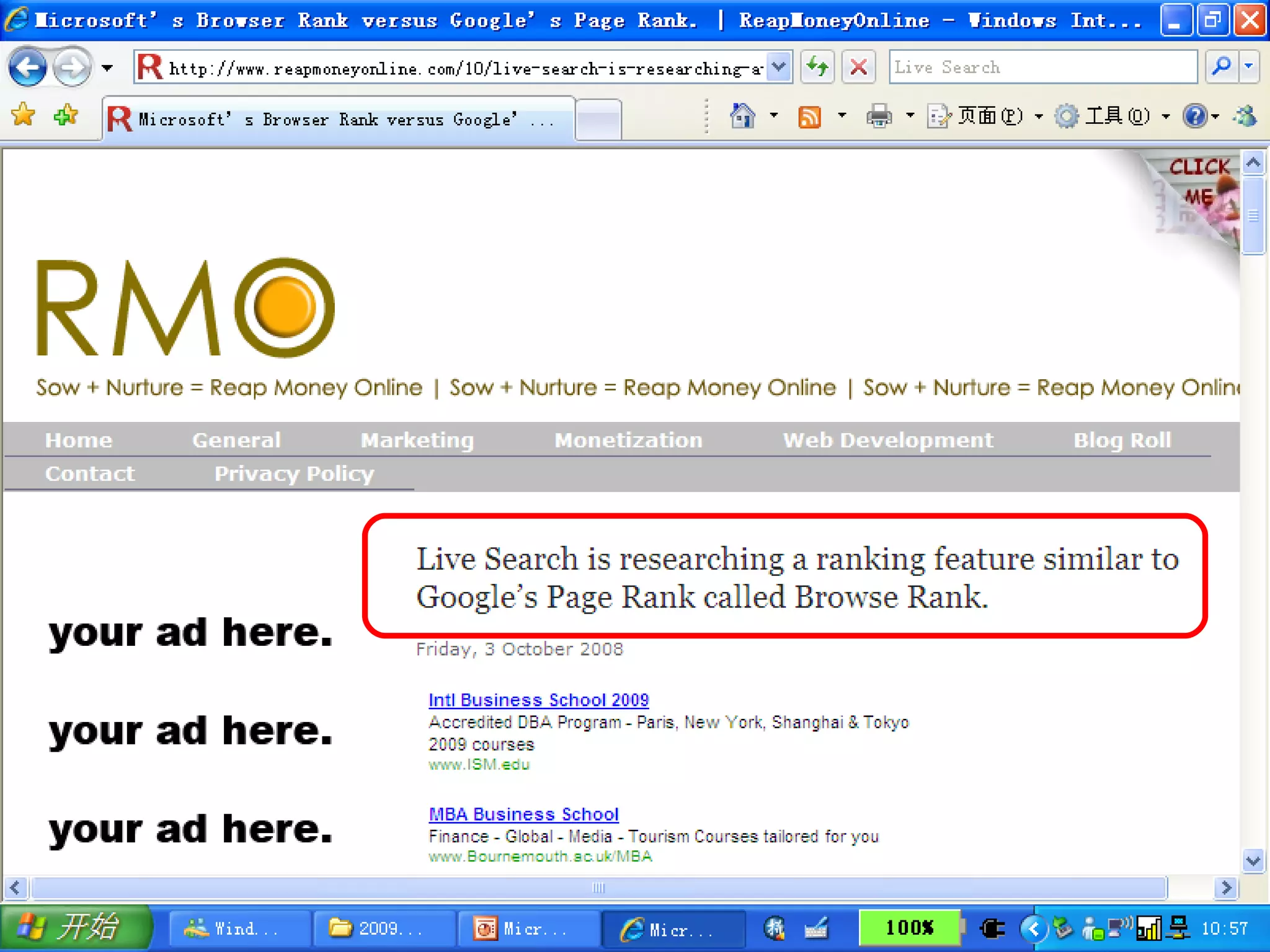Viewport: 1270px width, 952px height.
Task: Expand the address bar URL dropdown
Action: click(779, 67)
